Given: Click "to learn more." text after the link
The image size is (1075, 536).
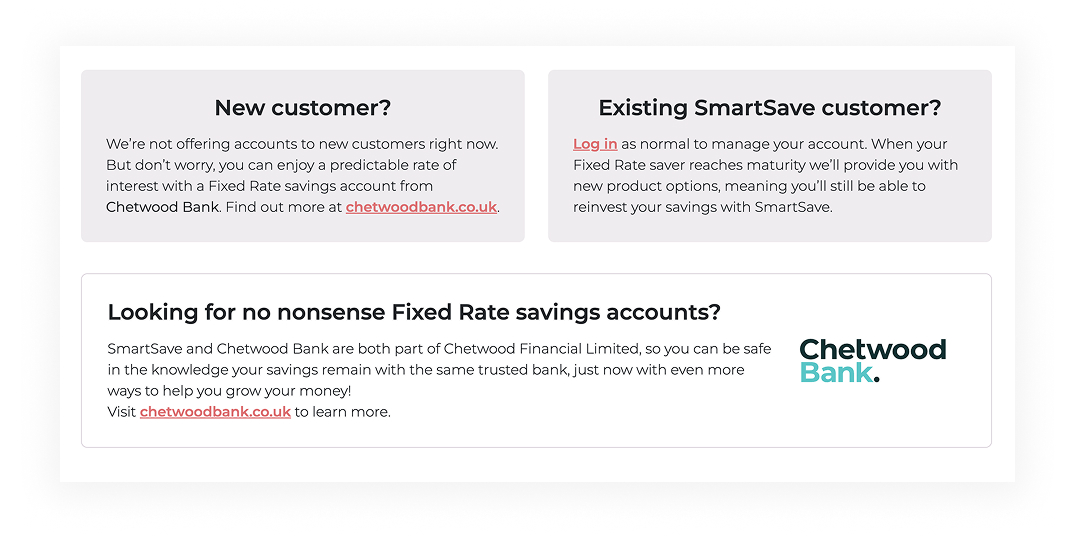Looking at the screenshot, I should [342, 411].
